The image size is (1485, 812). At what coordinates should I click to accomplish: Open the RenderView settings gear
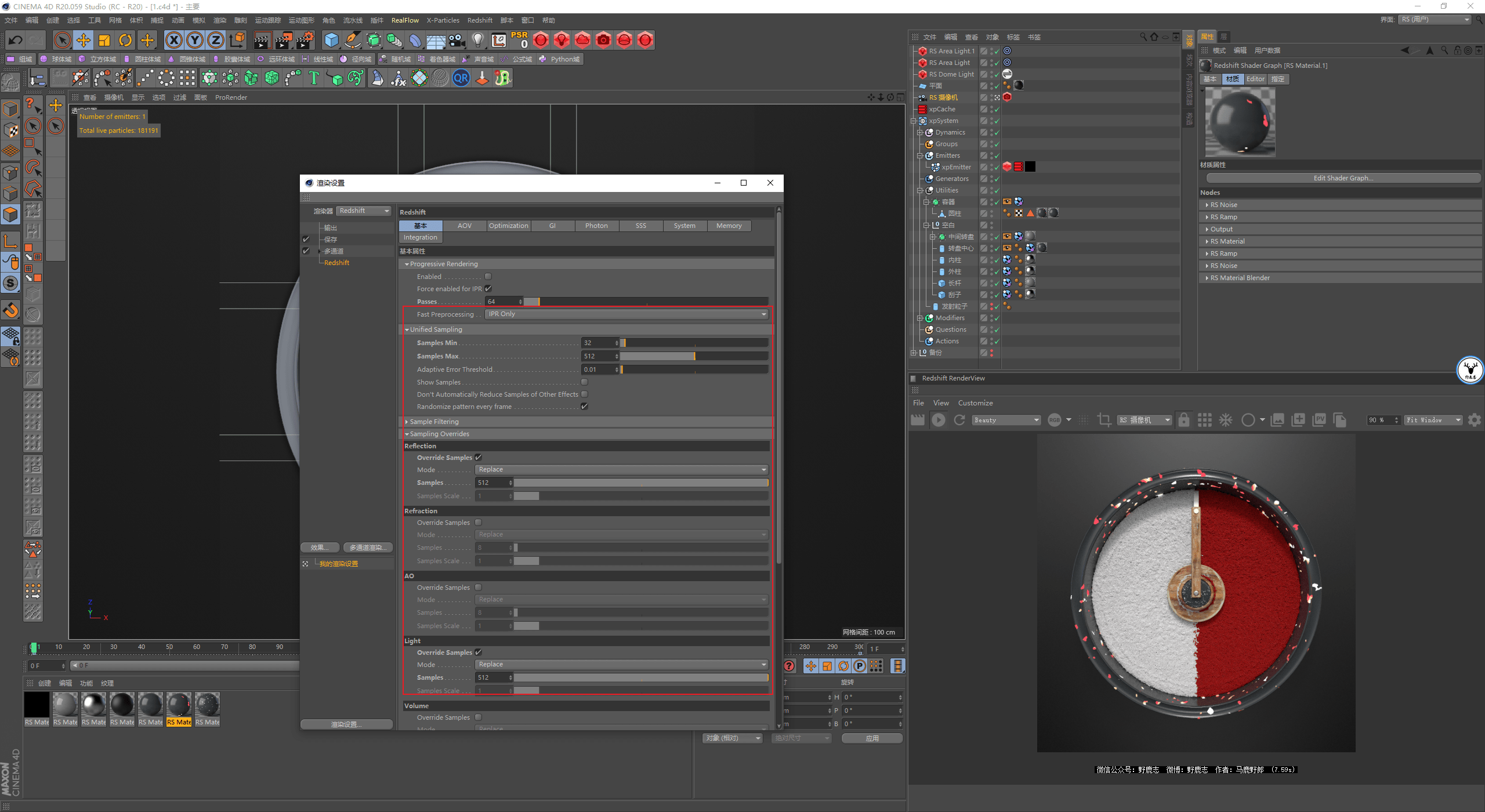(x=1474, y=420)
